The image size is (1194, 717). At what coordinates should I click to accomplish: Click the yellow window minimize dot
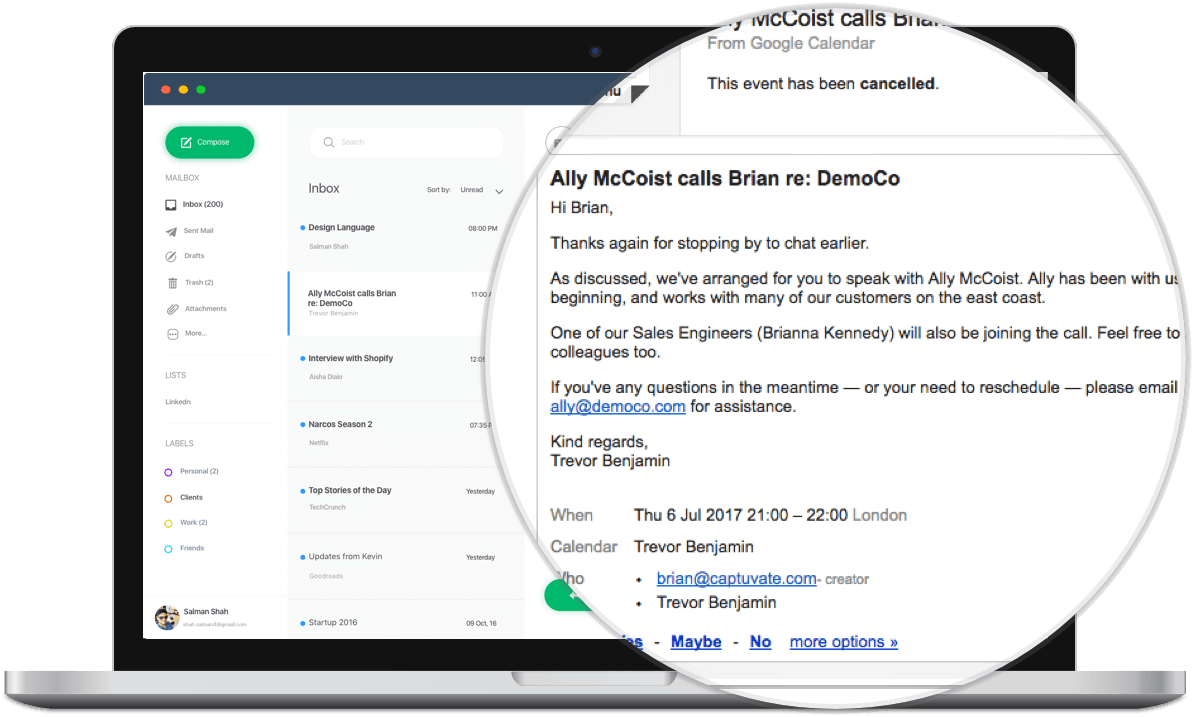(183, 90)
